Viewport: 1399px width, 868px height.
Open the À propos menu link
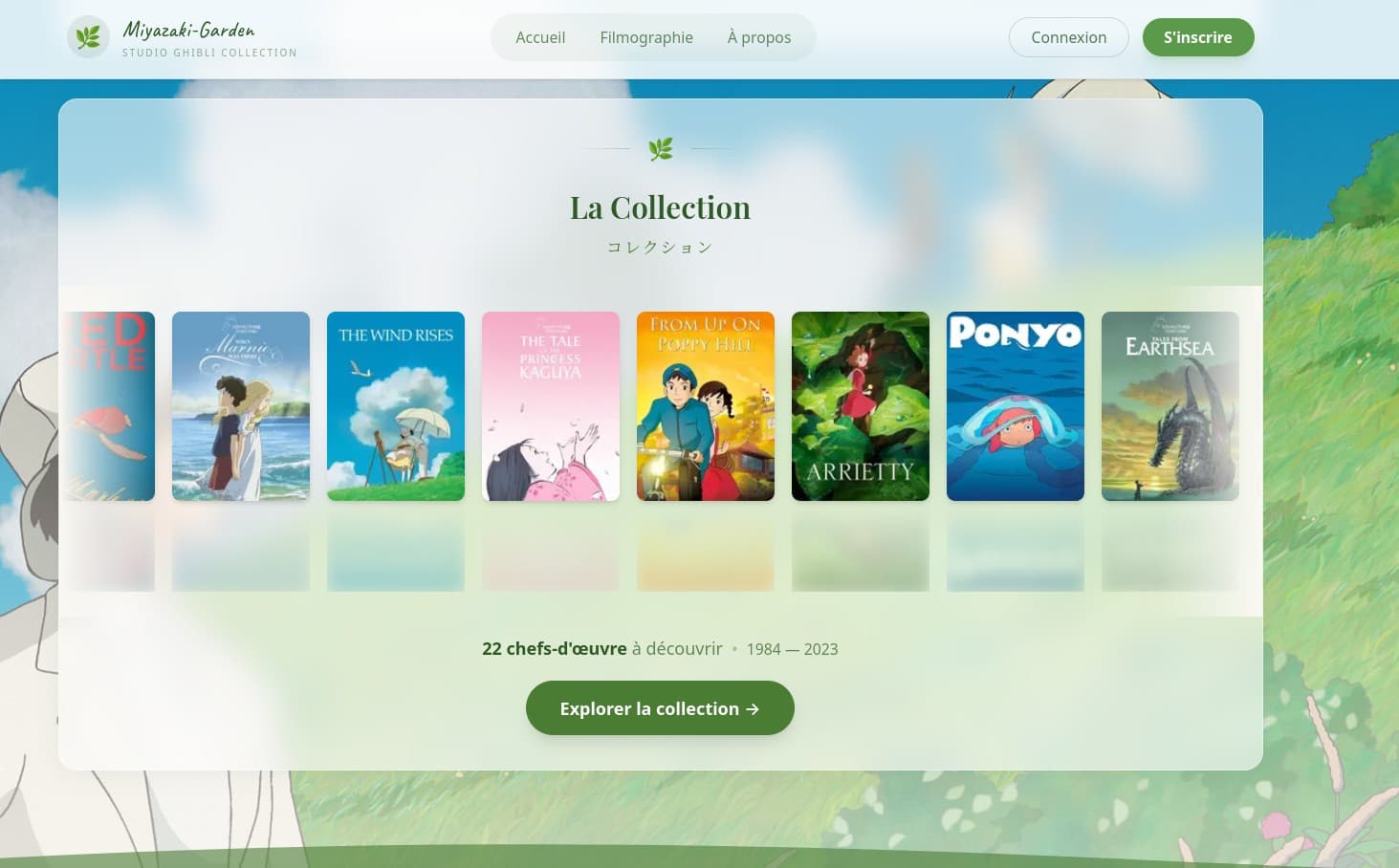pos(759,37)
